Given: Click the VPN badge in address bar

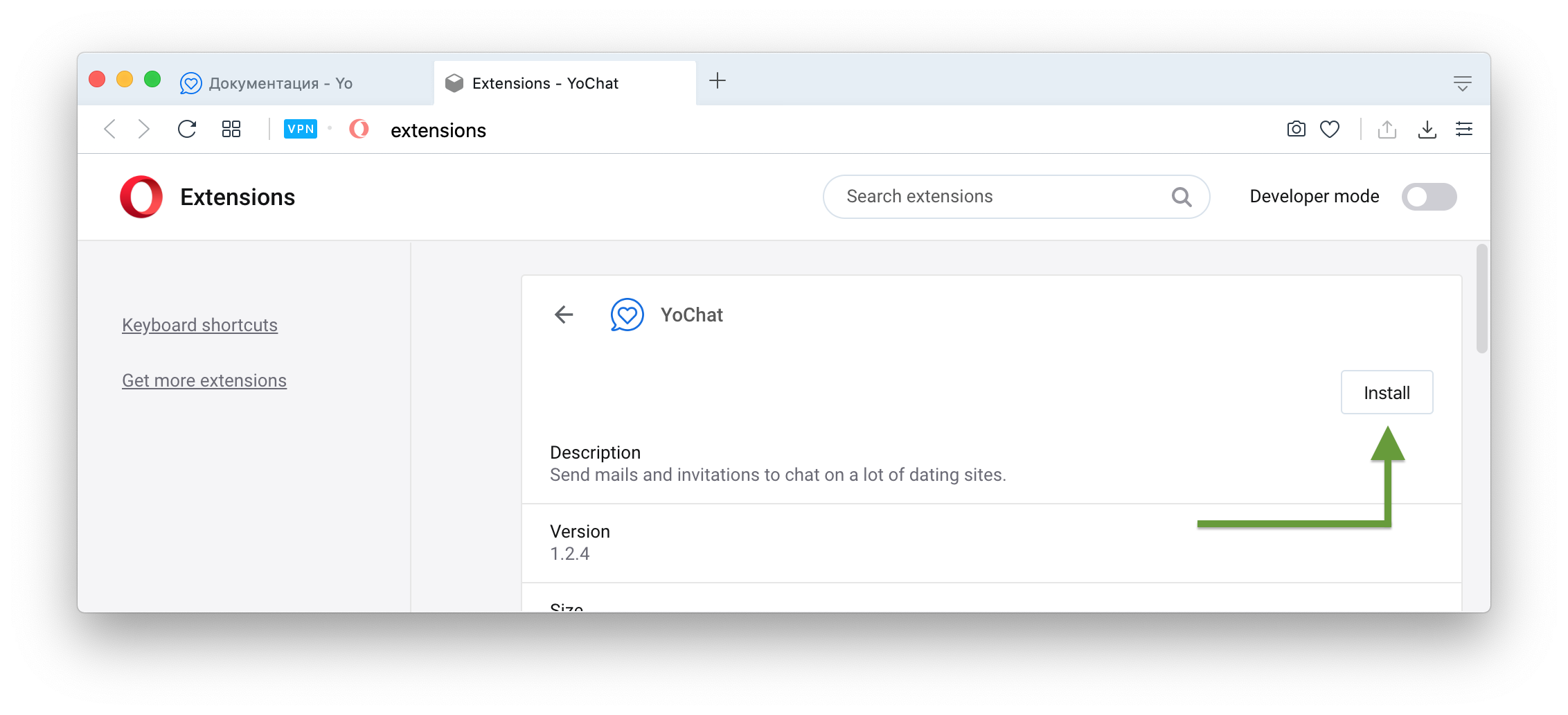Looking at the screenshot, I should [x=301, y=130].
